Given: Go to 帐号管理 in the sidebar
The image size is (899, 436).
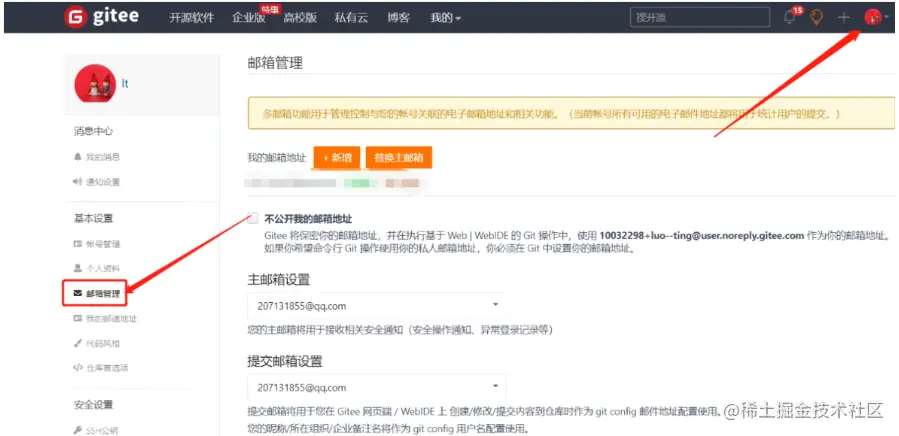Looking at the screenshot, I should pos(103,244).
